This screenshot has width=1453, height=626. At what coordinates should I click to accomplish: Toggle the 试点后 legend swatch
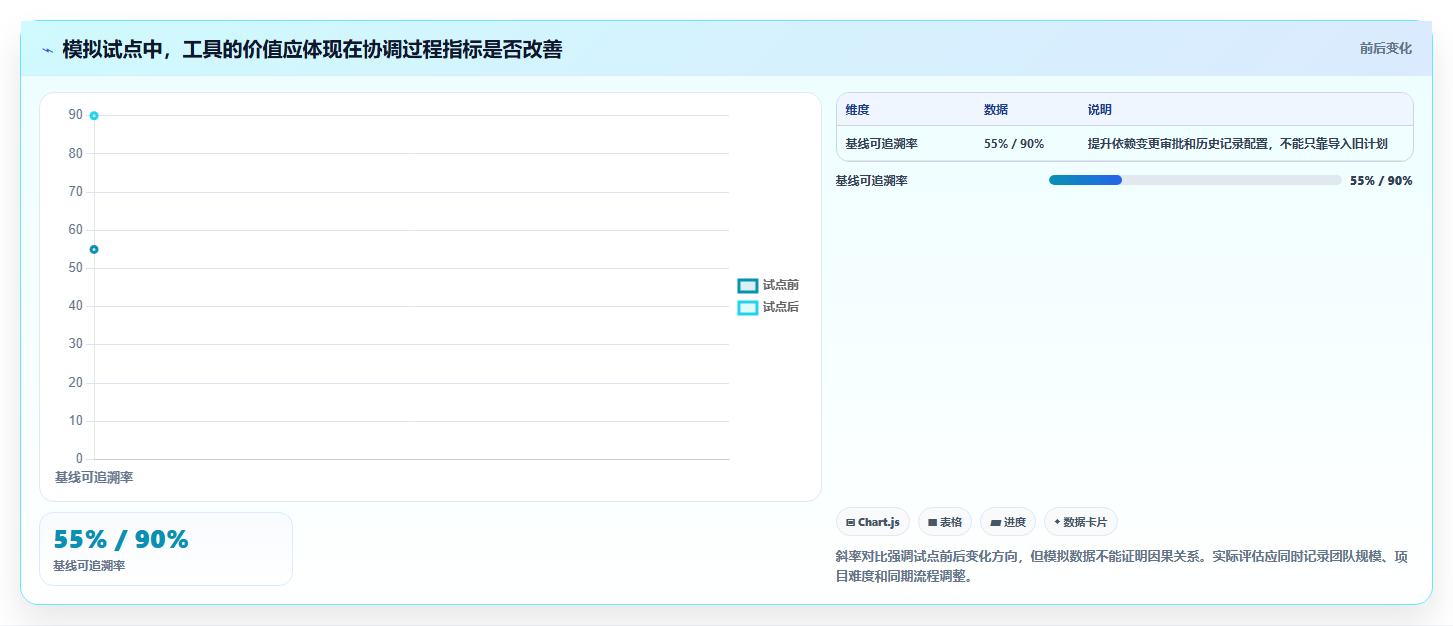click(748, 308)
